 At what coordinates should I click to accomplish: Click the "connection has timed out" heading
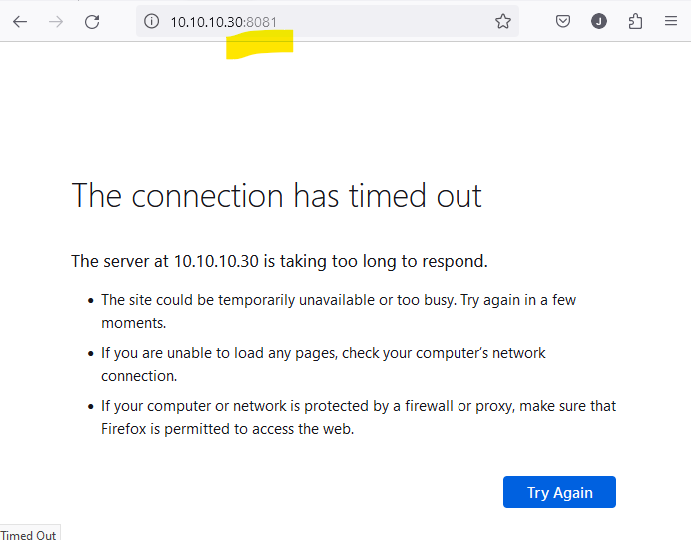(x=276, y=195)
